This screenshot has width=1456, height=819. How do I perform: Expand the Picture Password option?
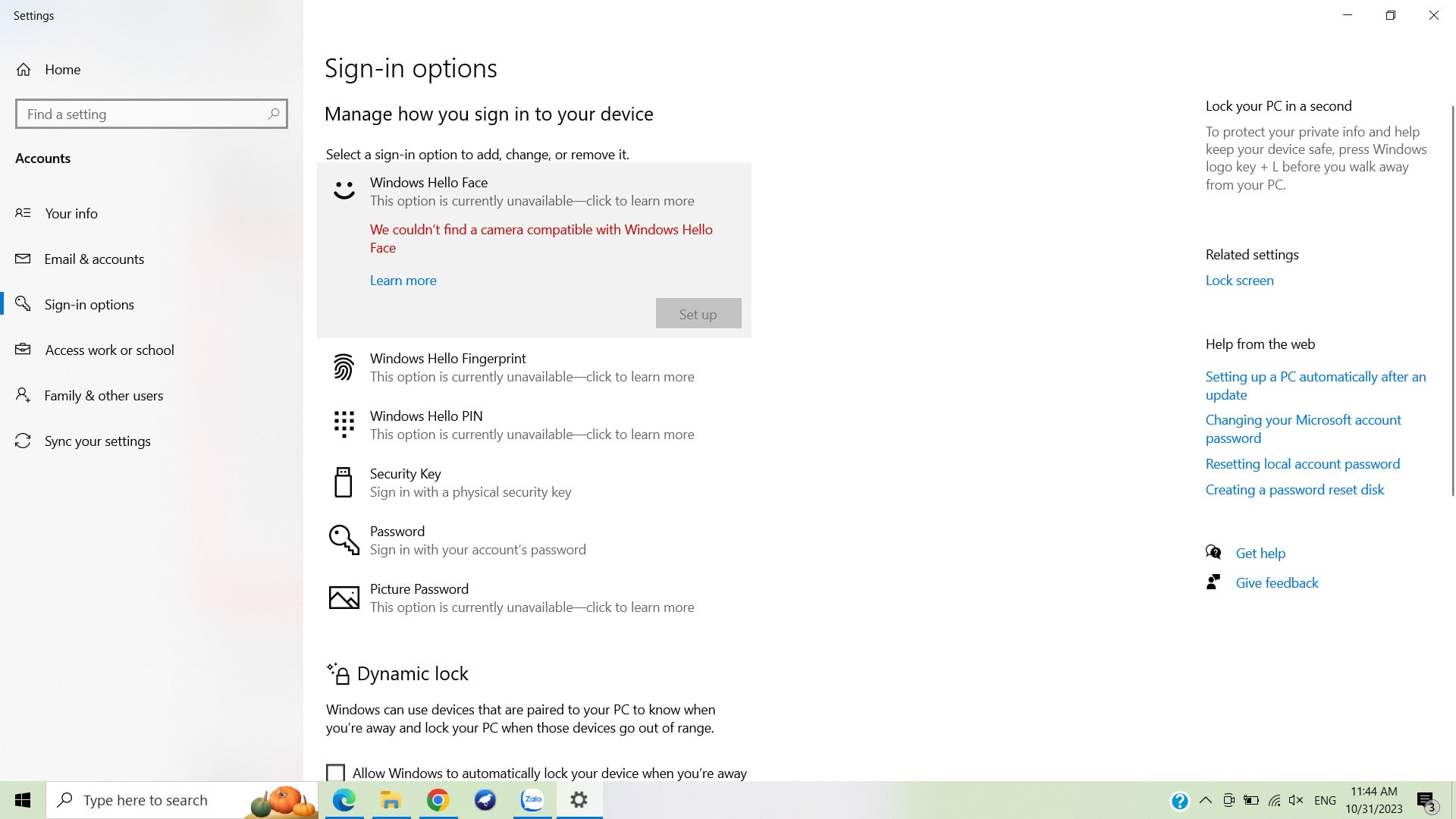(534, 598)
